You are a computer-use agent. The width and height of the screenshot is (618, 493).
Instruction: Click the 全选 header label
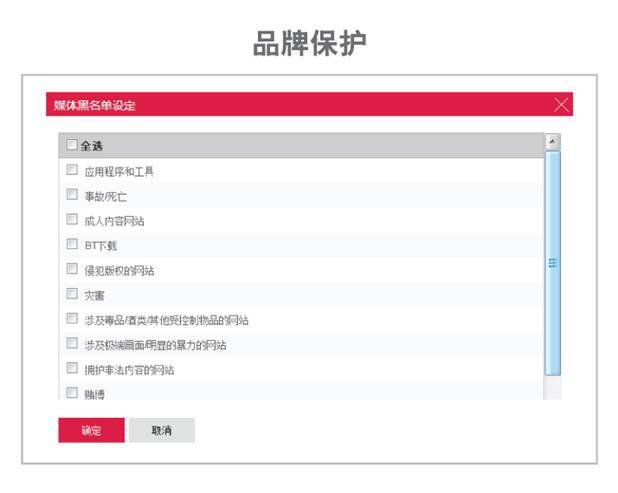[91, 146]
